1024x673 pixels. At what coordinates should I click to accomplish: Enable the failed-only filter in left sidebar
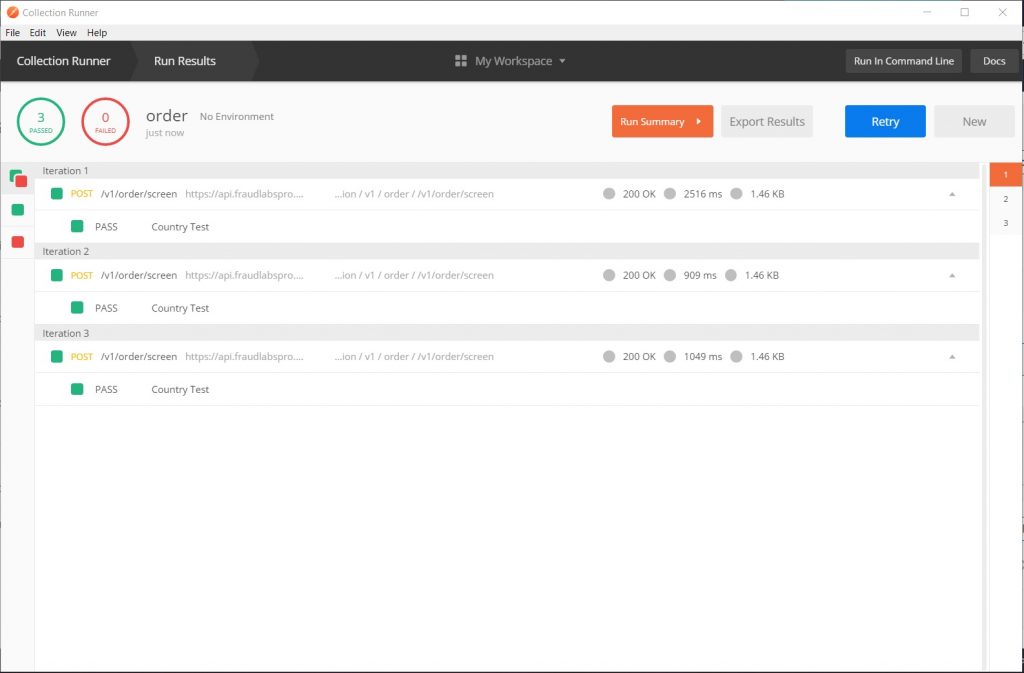(x=17, y=240)
